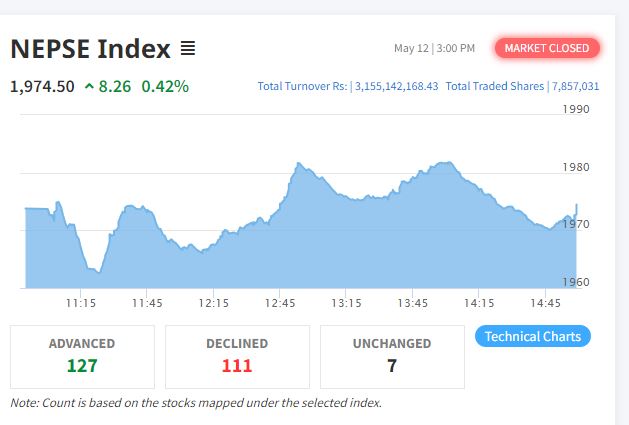The image size is (629, 425).
Task: Click the 0.42% change percentage
Action: 165,86
